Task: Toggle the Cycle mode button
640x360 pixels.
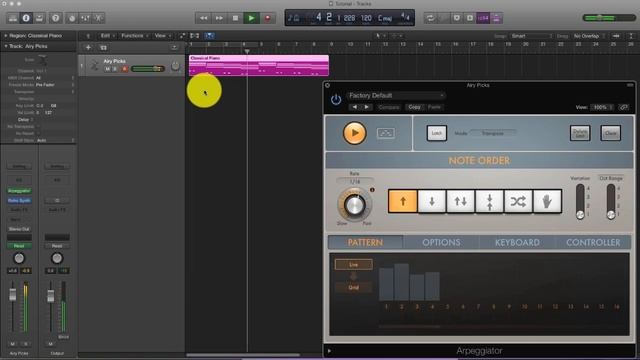Action: [430, 18]
